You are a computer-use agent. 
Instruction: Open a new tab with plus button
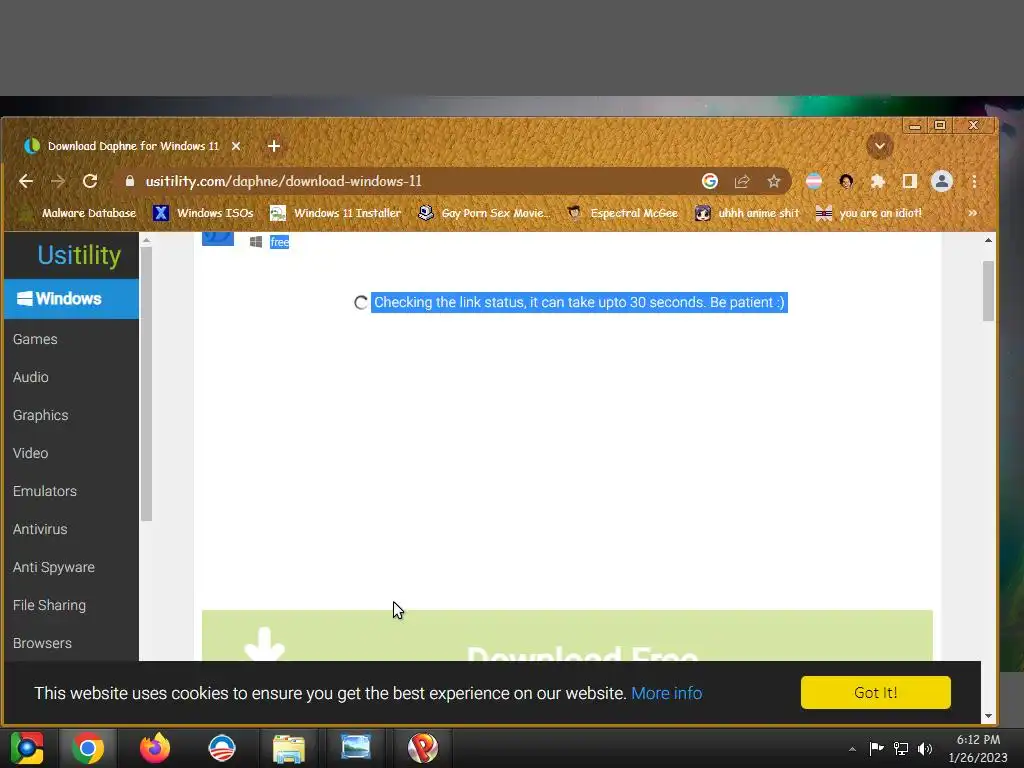(274, 146)
